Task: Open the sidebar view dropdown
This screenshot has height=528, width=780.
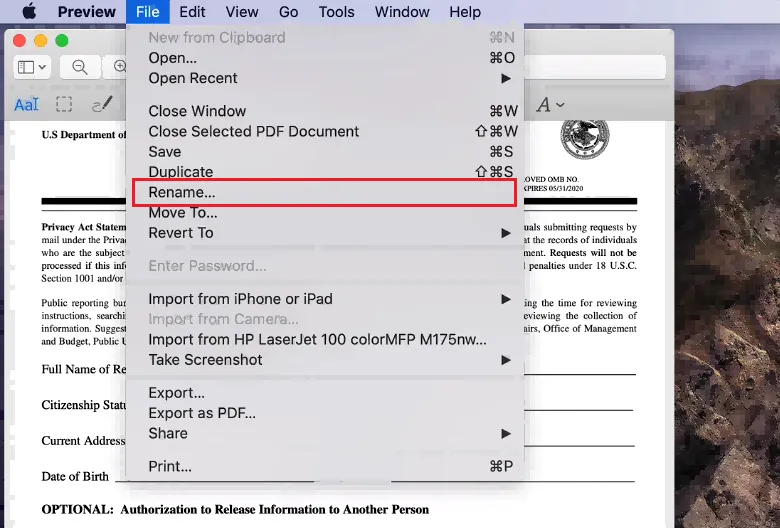Action: click(32, 67)
